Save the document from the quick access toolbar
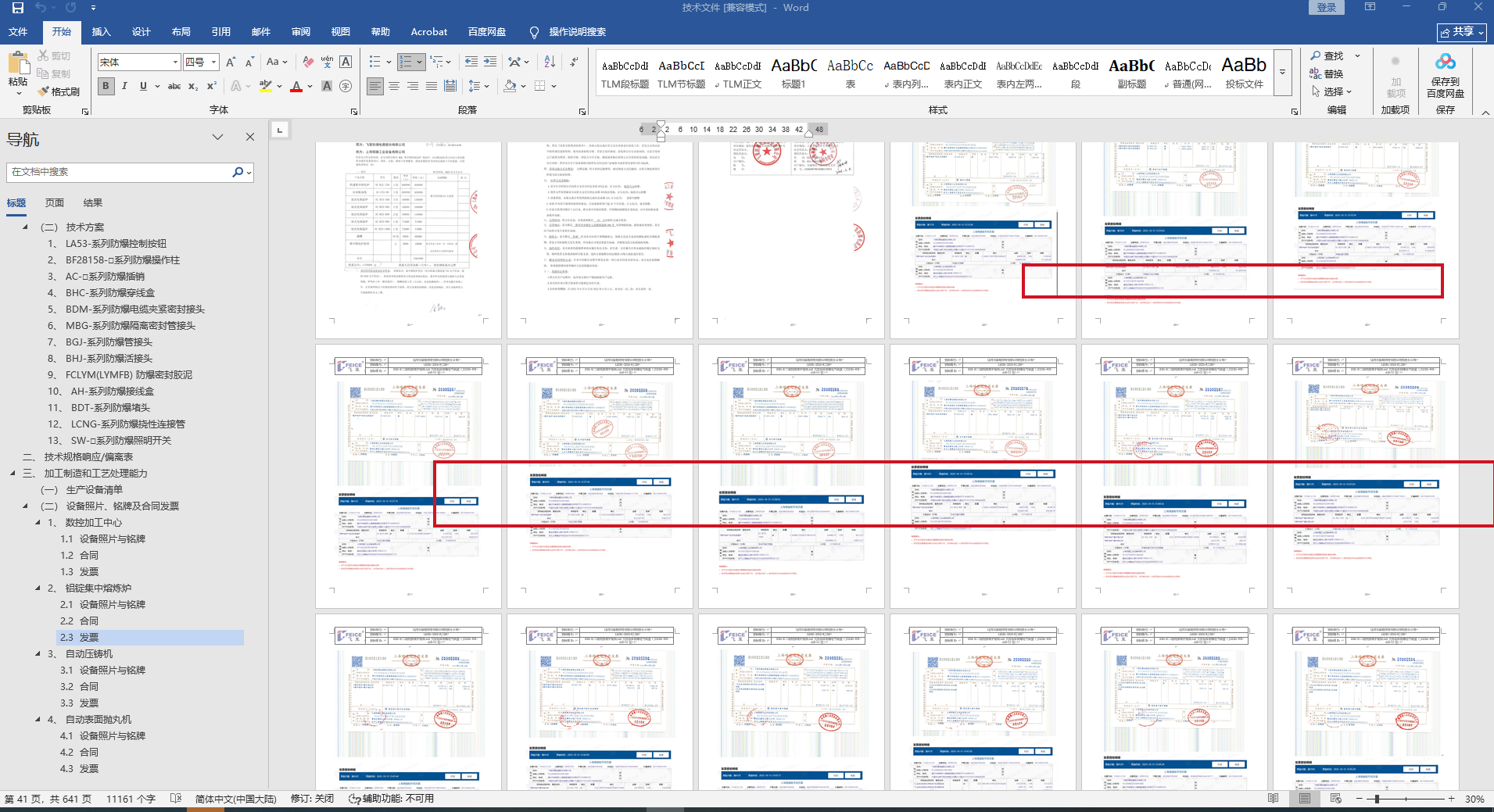This screenshot has height=812, width=1494. [17, 8]
